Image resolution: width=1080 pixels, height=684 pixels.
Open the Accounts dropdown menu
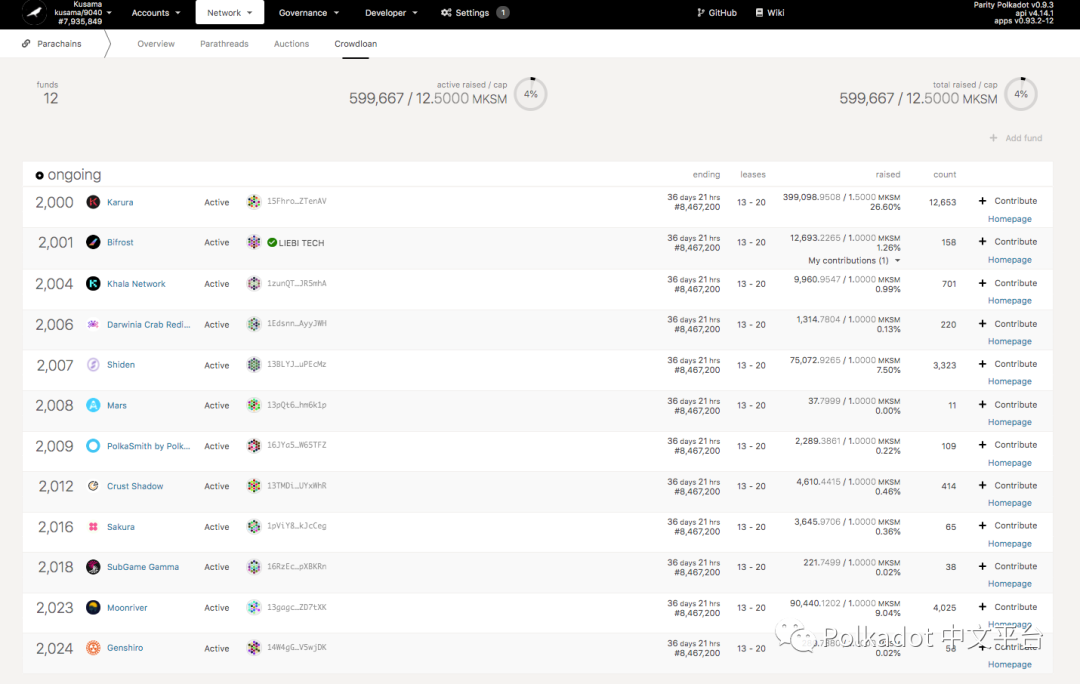[x=156, y=13]
